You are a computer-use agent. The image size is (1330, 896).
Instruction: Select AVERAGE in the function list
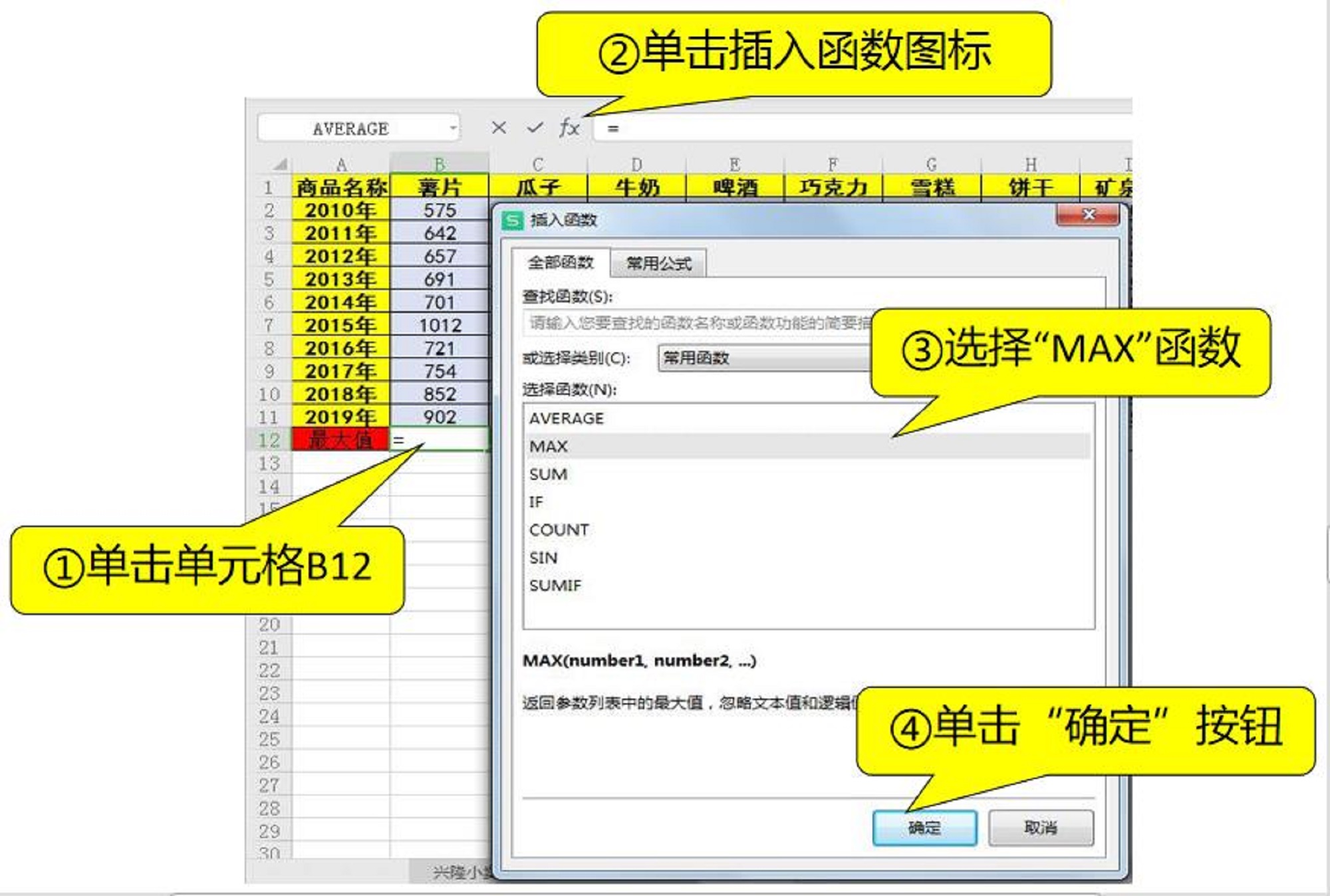565,418
